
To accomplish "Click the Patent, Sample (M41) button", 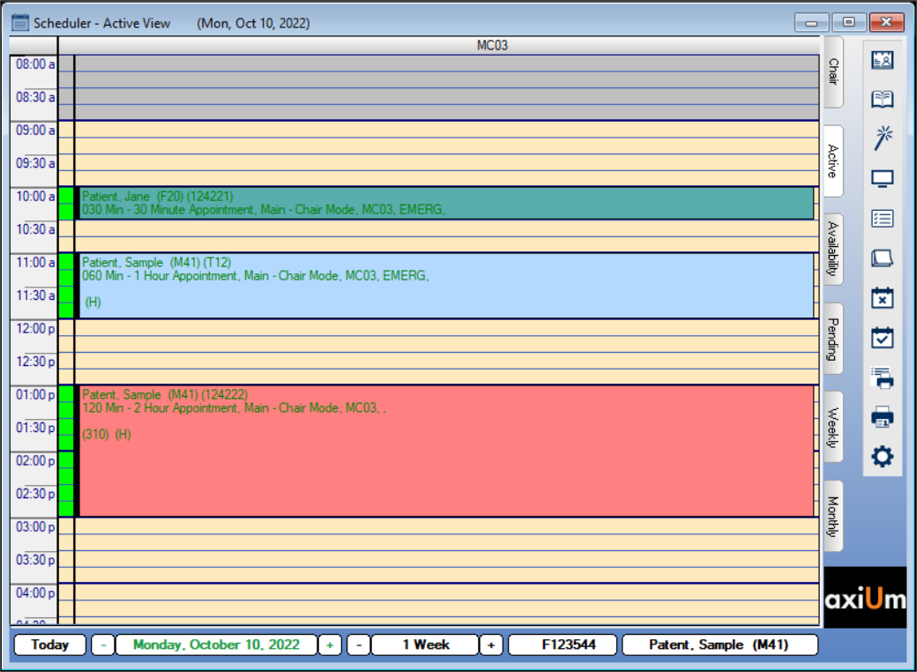I will coord(718,645).
